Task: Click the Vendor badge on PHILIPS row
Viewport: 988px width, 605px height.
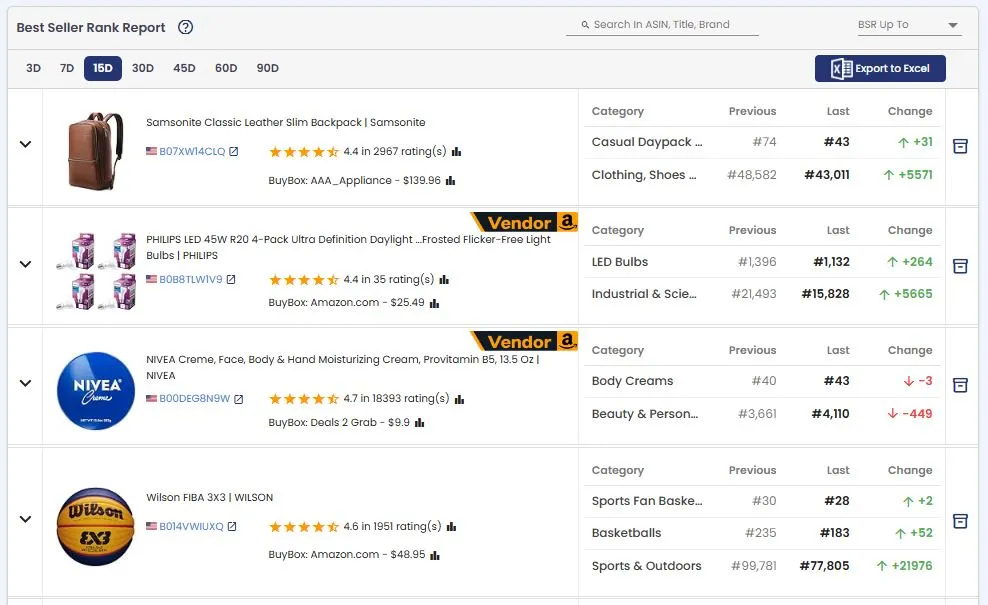Action: click(x=524, y=222)
